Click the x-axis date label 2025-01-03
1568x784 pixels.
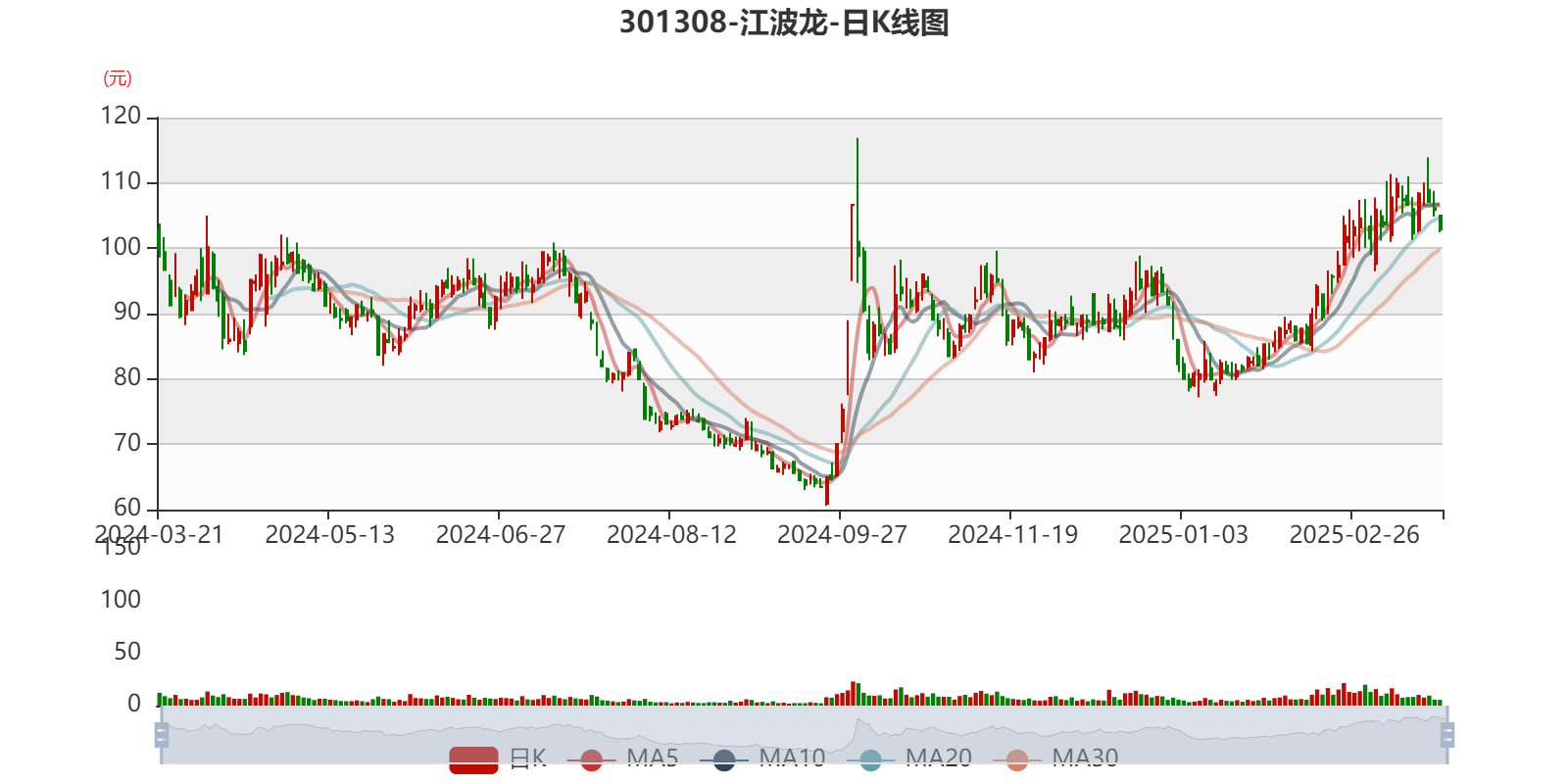(1183, 535)
